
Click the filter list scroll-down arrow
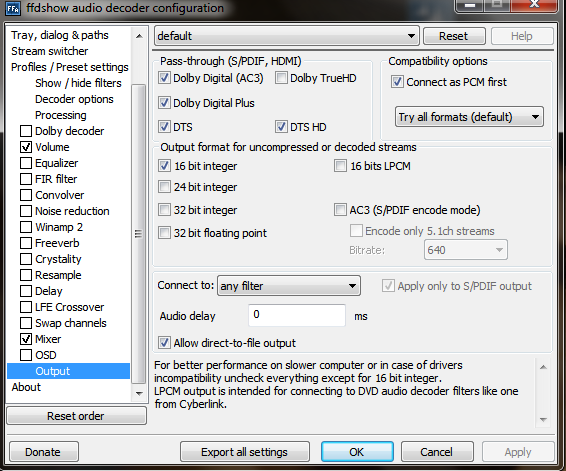(139, 393)
